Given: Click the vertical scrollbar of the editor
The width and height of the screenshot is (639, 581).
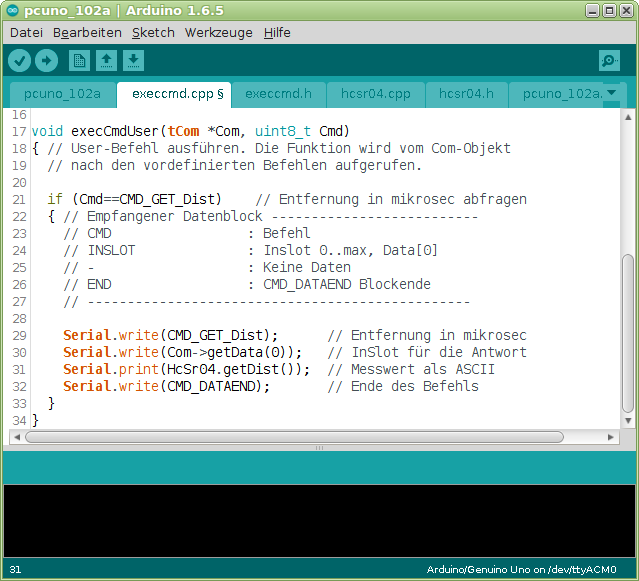Looking at the screenshot, I should [627, 330].
